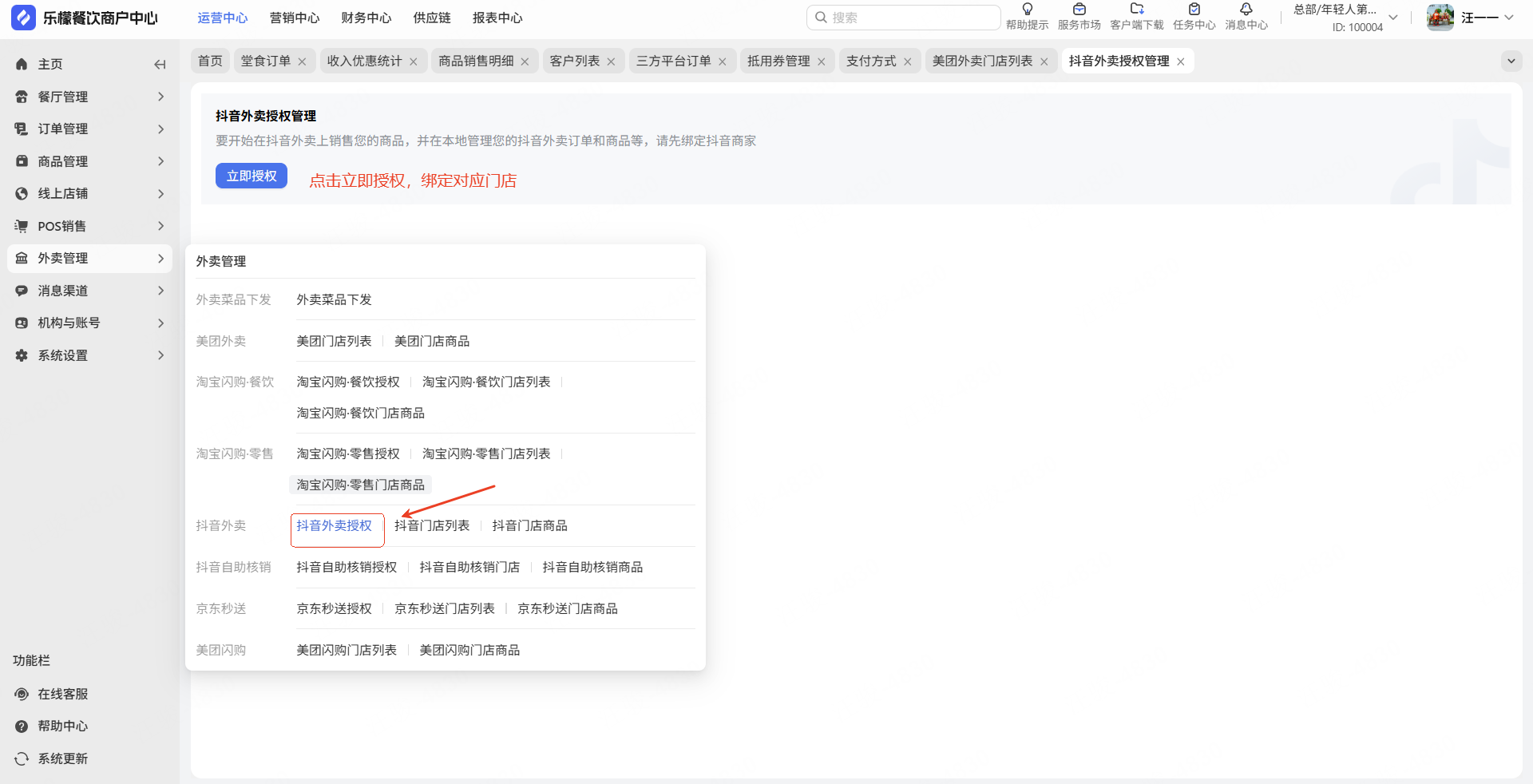Open the 服务市场 icon
This screenshot has height=784, width=1533.
point(1079,10)
